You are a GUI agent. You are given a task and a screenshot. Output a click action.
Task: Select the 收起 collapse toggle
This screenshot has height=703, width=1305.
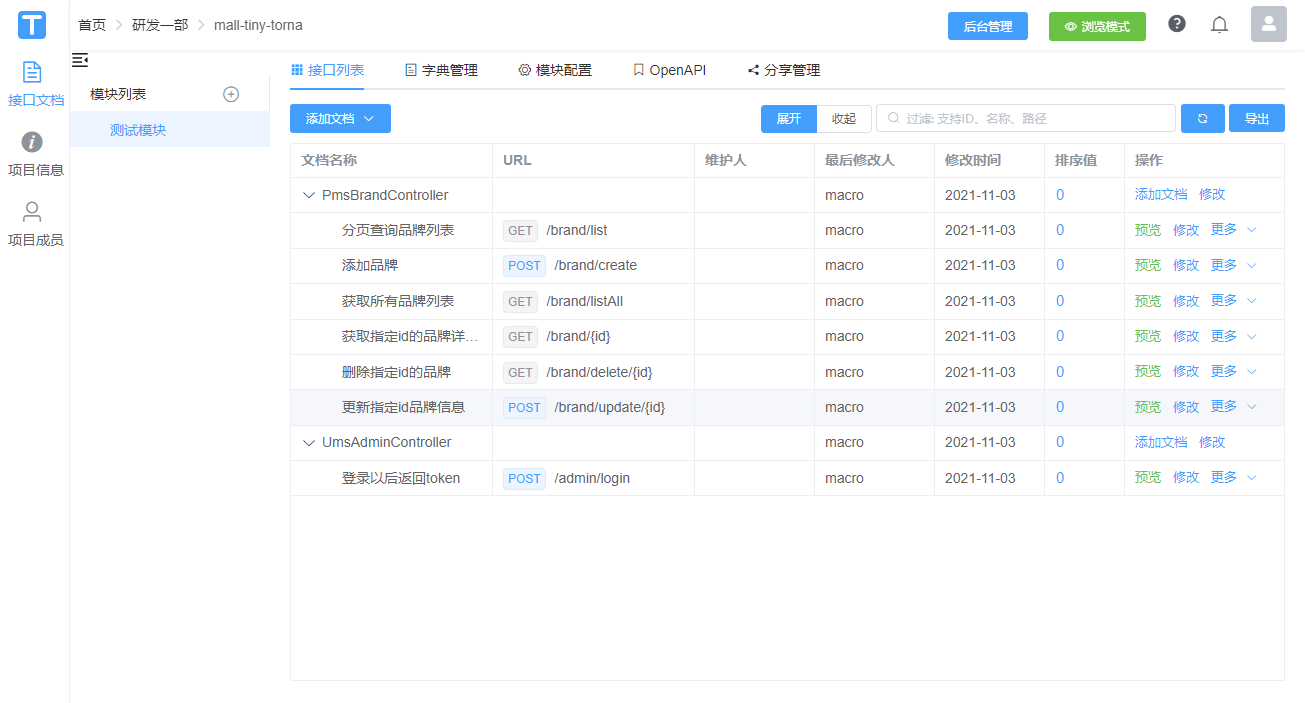tap(844, 118)
